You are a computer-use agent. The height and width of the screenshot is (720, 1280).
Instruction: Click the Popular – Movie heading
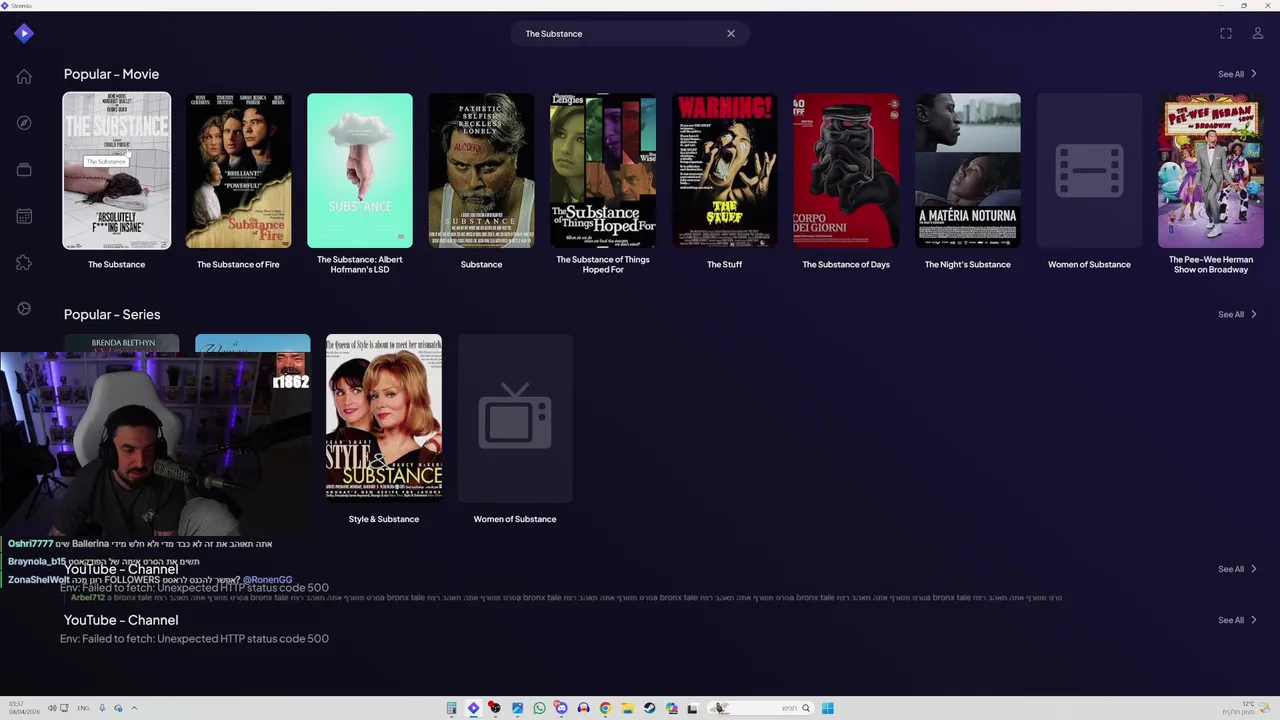[111, 74]
